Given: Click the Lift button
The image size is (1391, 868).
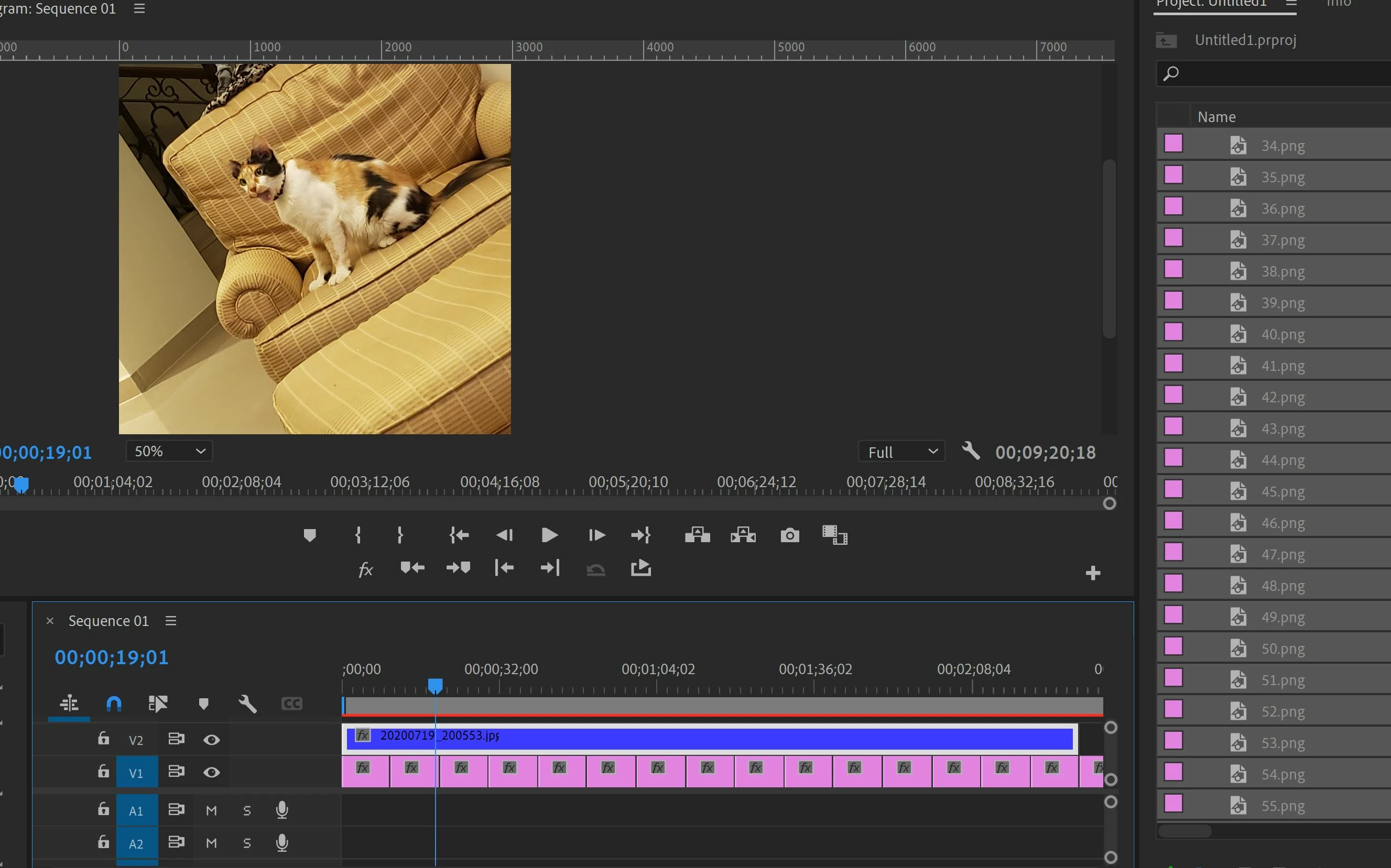Looking at the screenshot, I should coord(697,535).
